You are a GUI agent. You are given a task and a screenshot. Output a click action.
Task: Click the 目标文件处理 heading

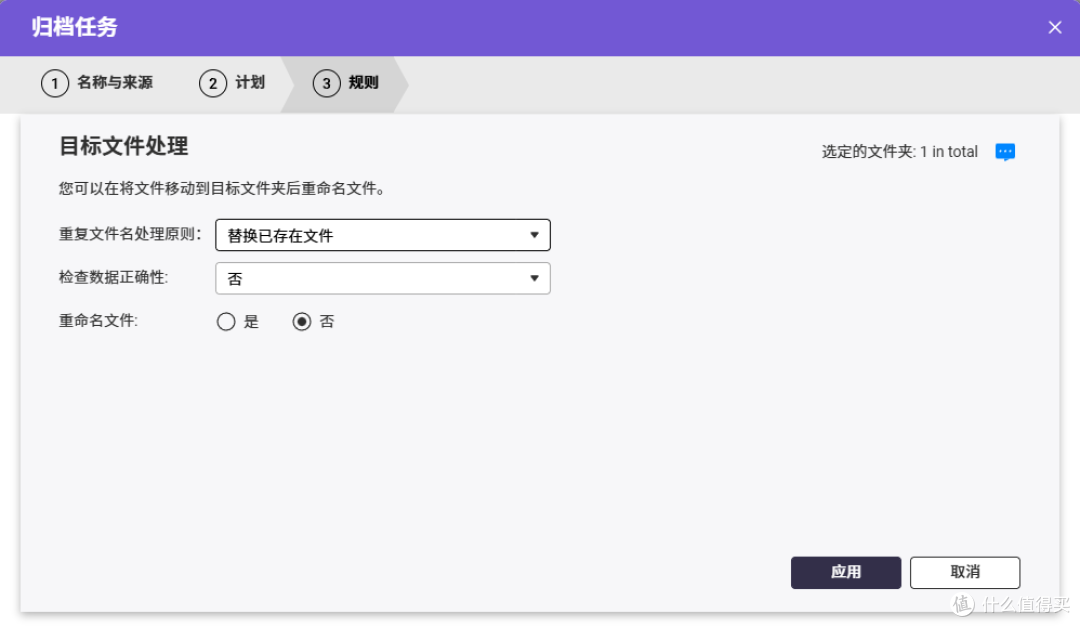tap(123, 146)
